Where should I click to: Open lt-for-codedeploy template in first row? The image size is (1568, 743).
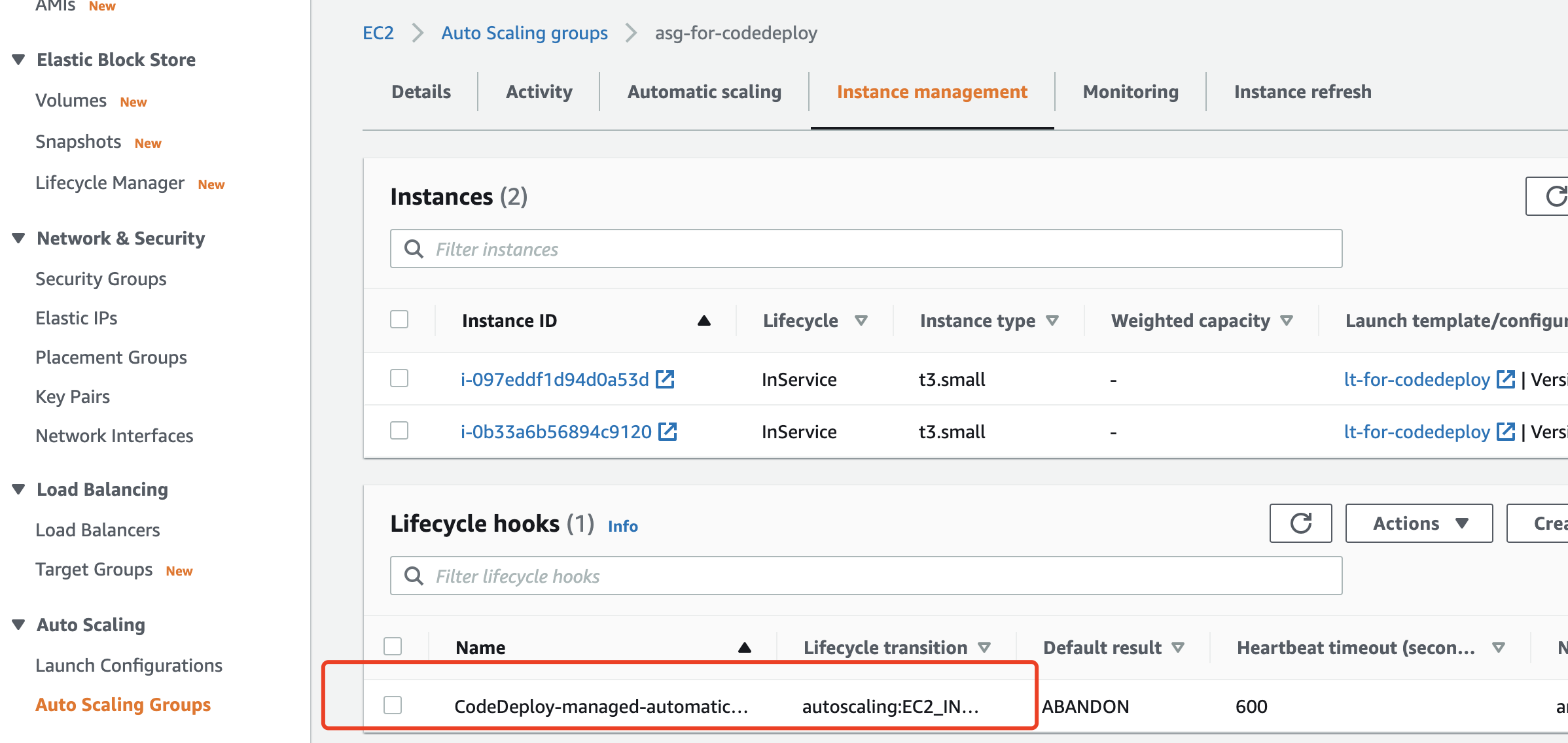click(x=1417, y=379)
